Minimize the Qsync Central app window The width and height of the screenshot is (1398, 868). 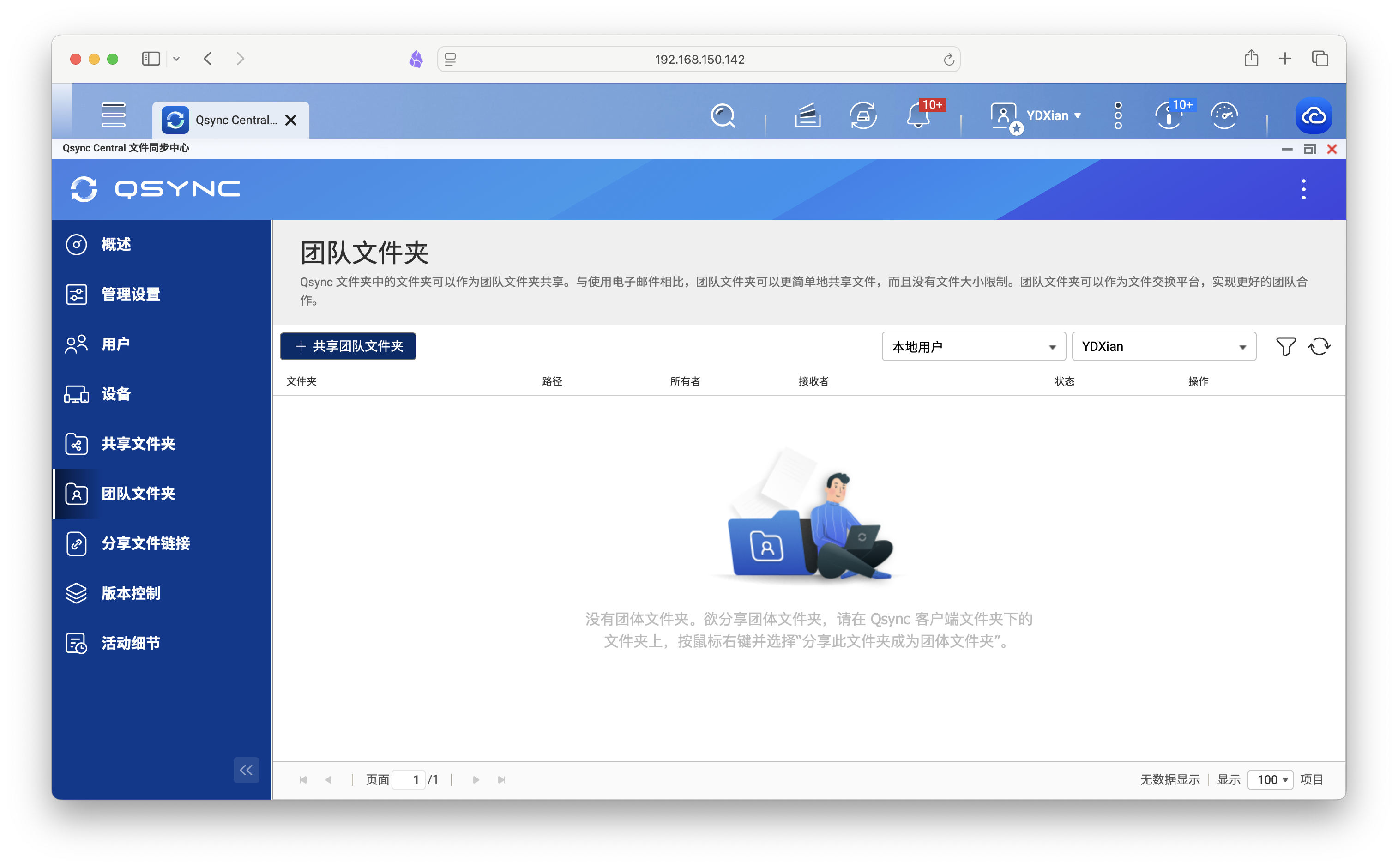coord(1287,149)
